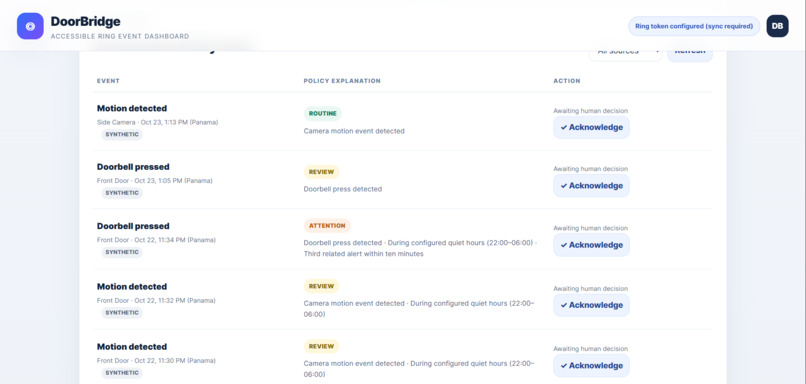This screenshot has width=806, height=384.
Task: Click 'Motion detected' title on Side Camera row
Action: point(132,108)
